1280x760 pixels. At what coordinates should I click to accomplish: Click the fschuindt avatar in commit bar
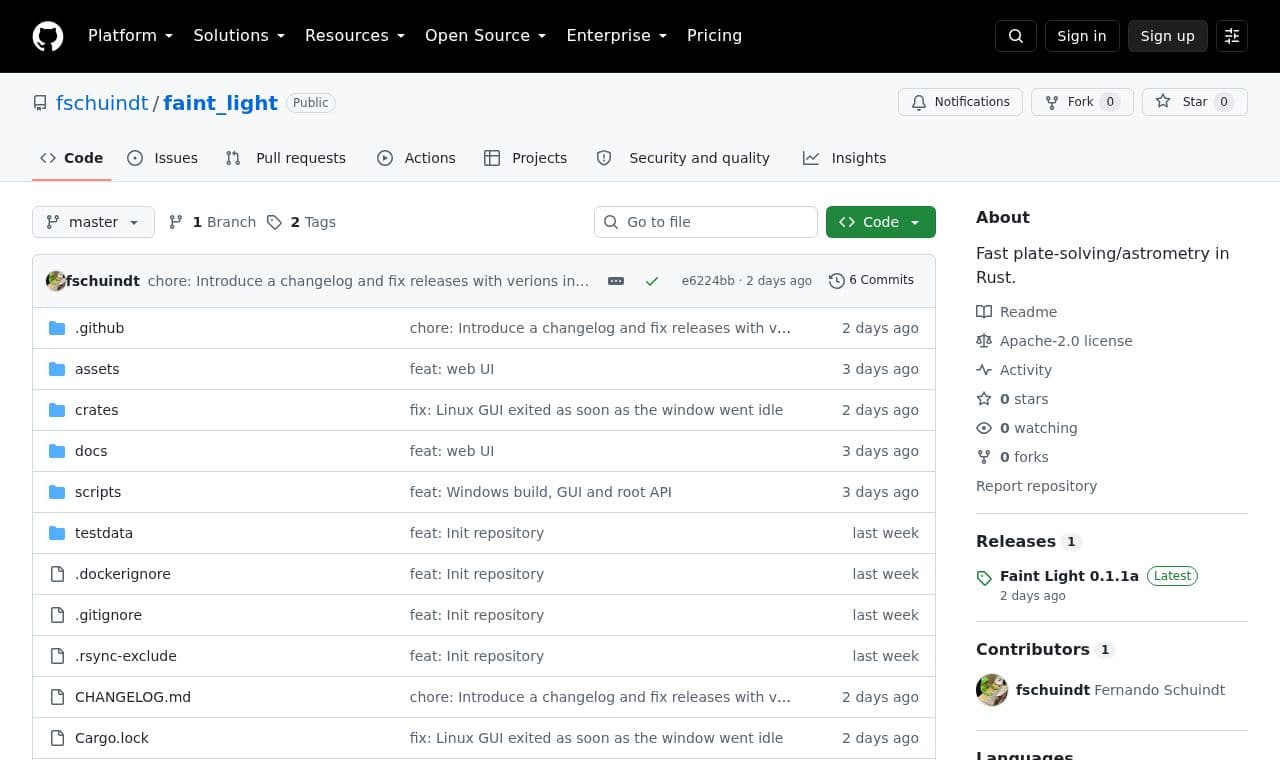[56, 281]
